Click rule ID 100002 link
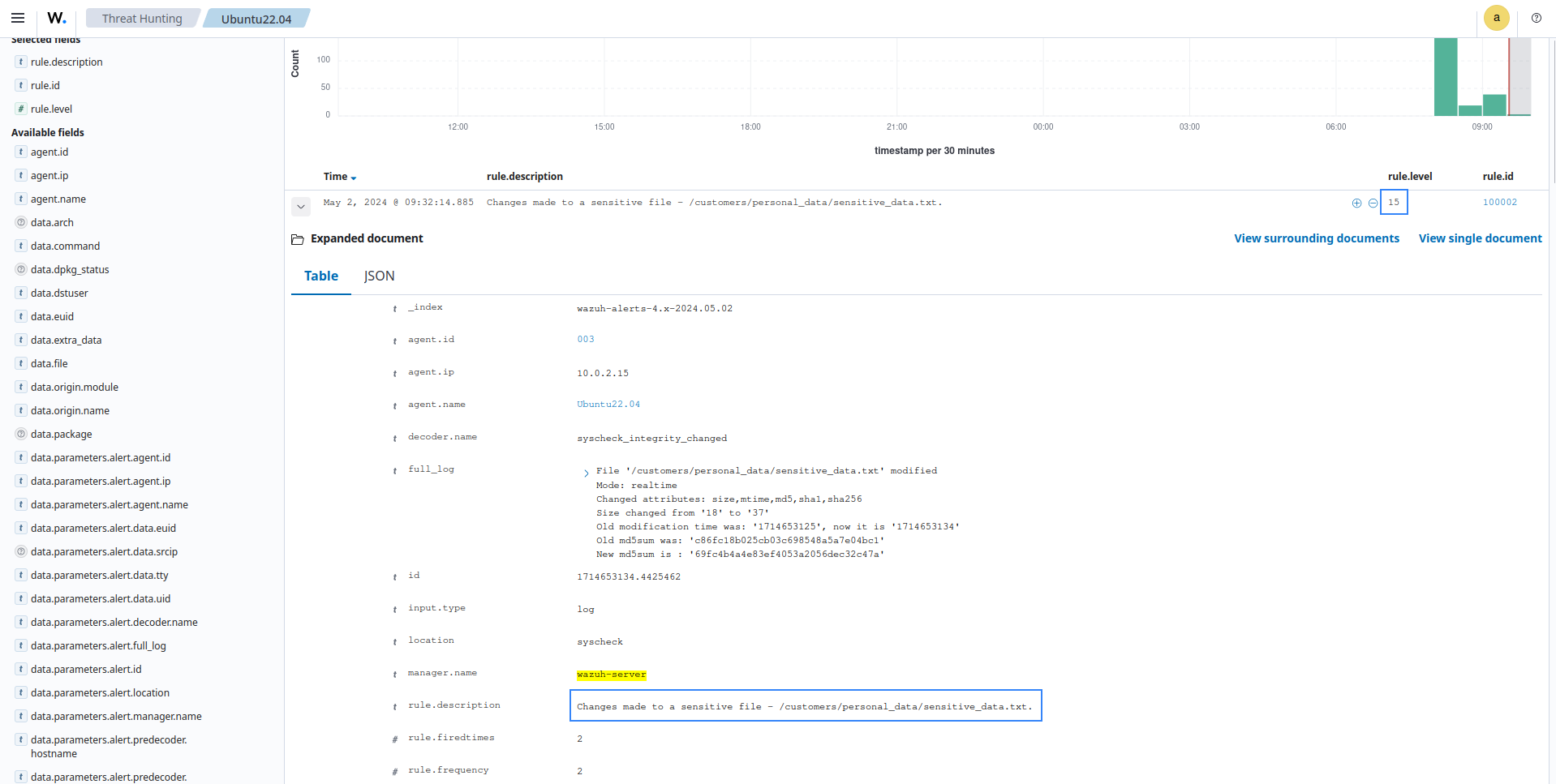Screen dimensions: 1556x784 [x=1499, y=203]
